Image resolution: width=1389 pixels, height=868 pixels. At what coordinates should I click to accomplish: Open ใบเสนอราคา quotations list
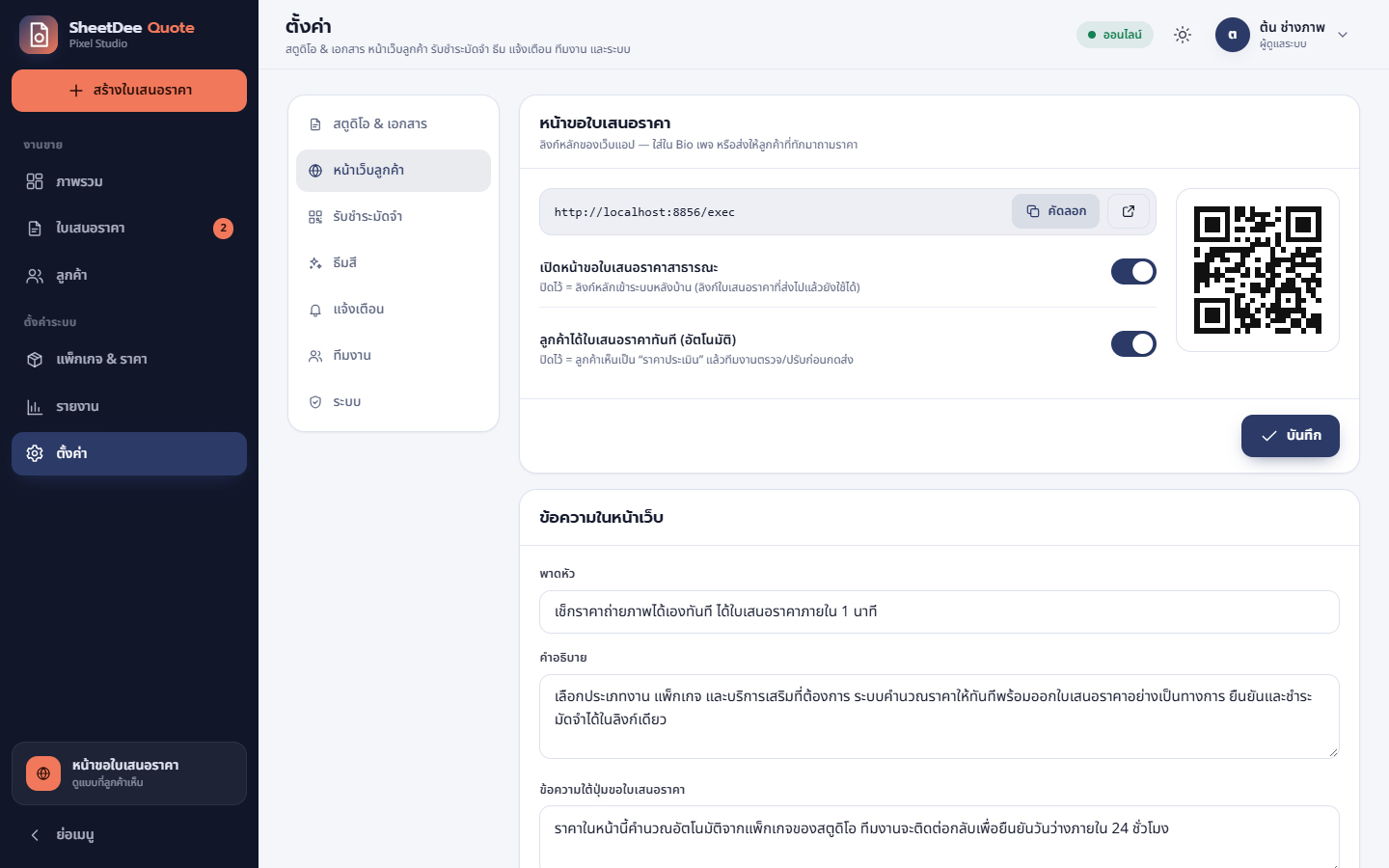click(129, 229)
